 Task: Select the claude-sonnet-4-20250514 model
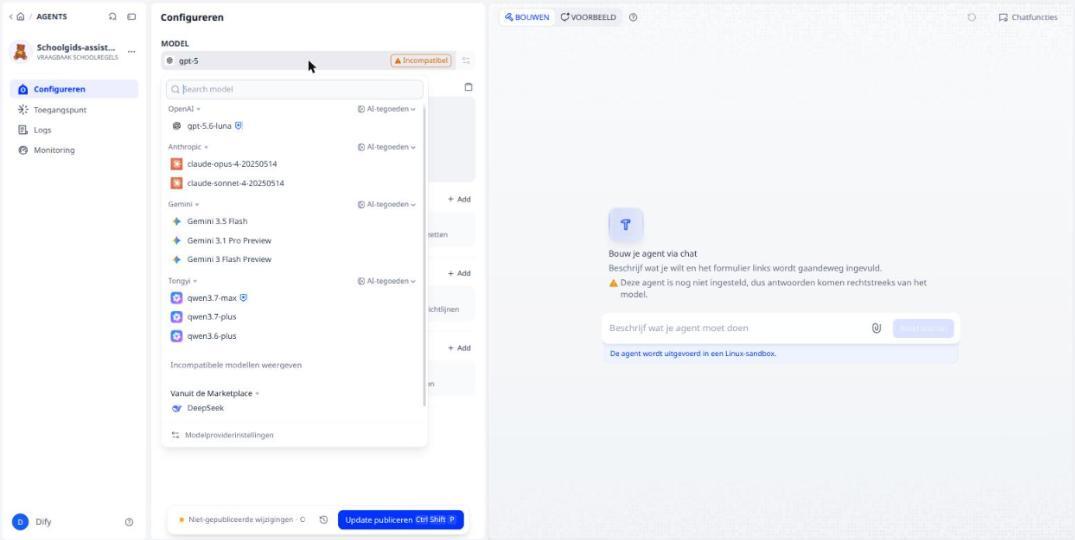tap(293, 183)
